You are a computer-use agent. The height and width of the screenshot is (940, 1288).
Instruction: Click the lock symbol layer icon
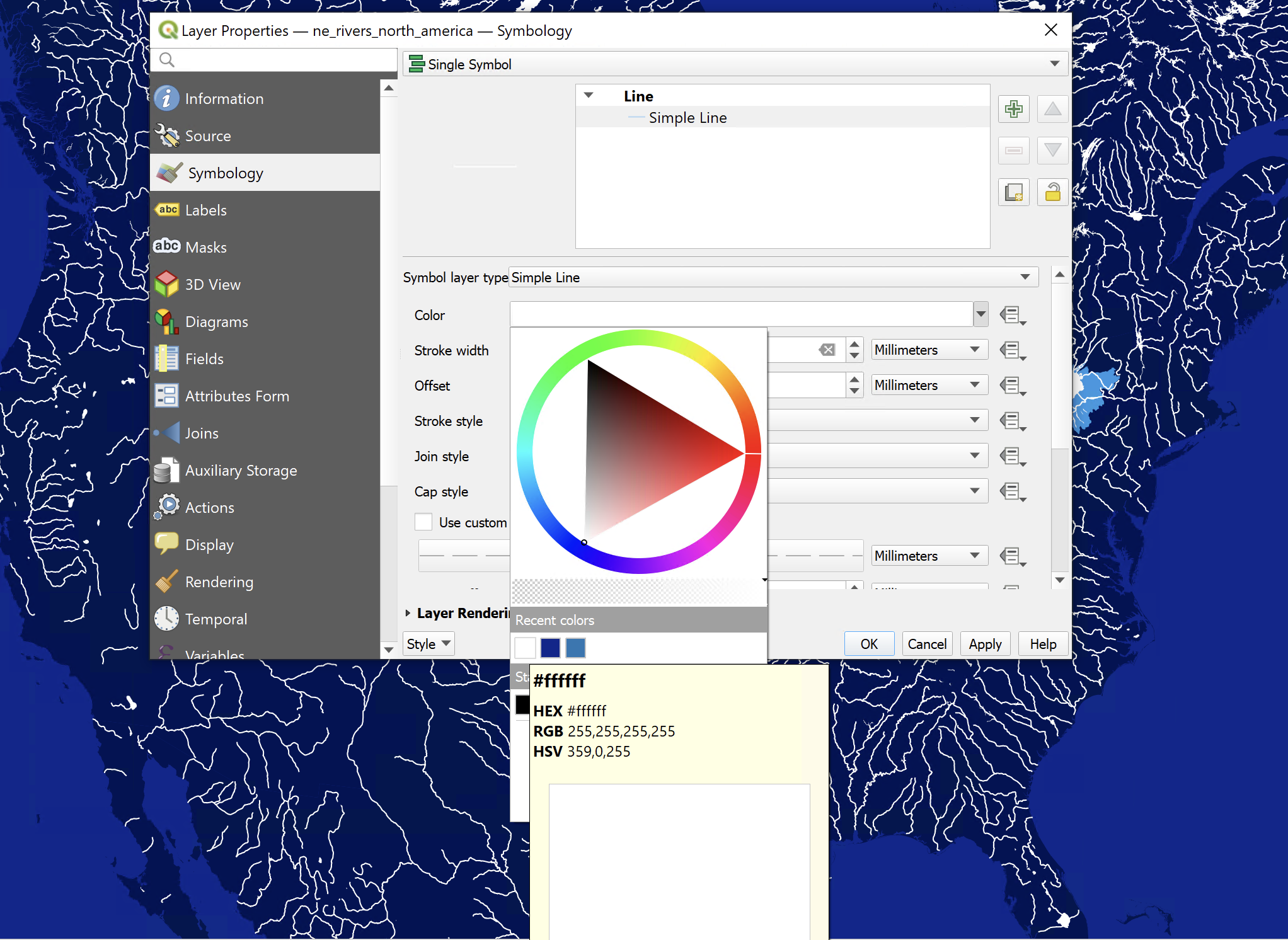click(x=1052, y=192)
